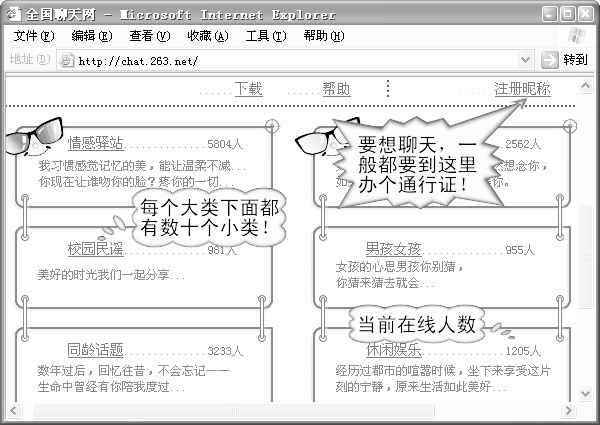Image resolution: width=600 pixels, height=425 pixels.
Task: Click the 3233人 online count
Action: click(x=225, y=351)
